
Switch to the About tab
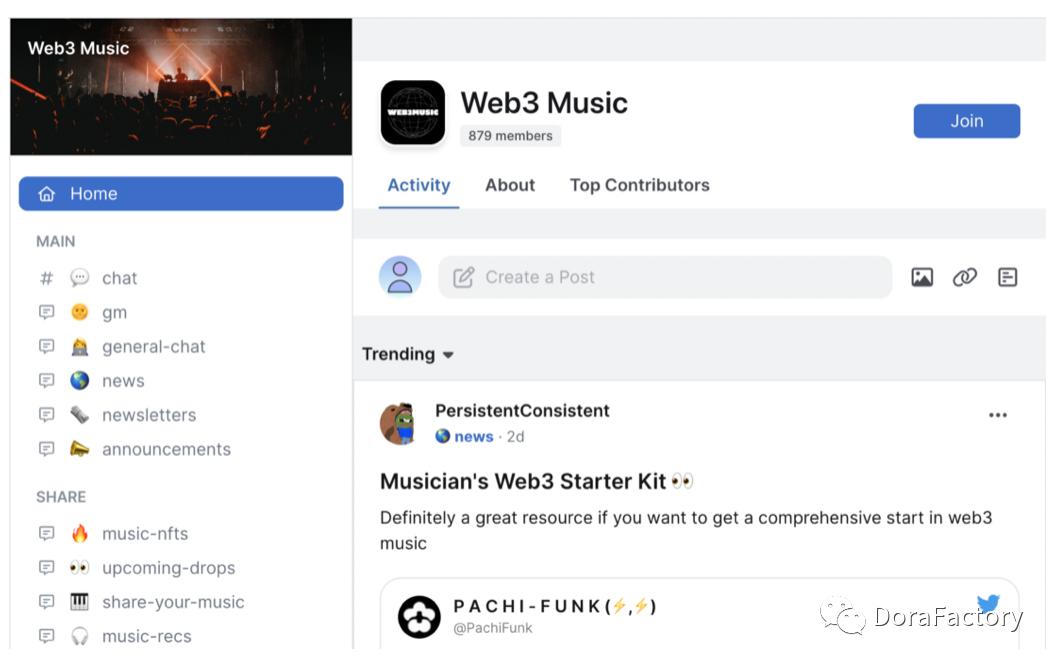pos(510,185)
